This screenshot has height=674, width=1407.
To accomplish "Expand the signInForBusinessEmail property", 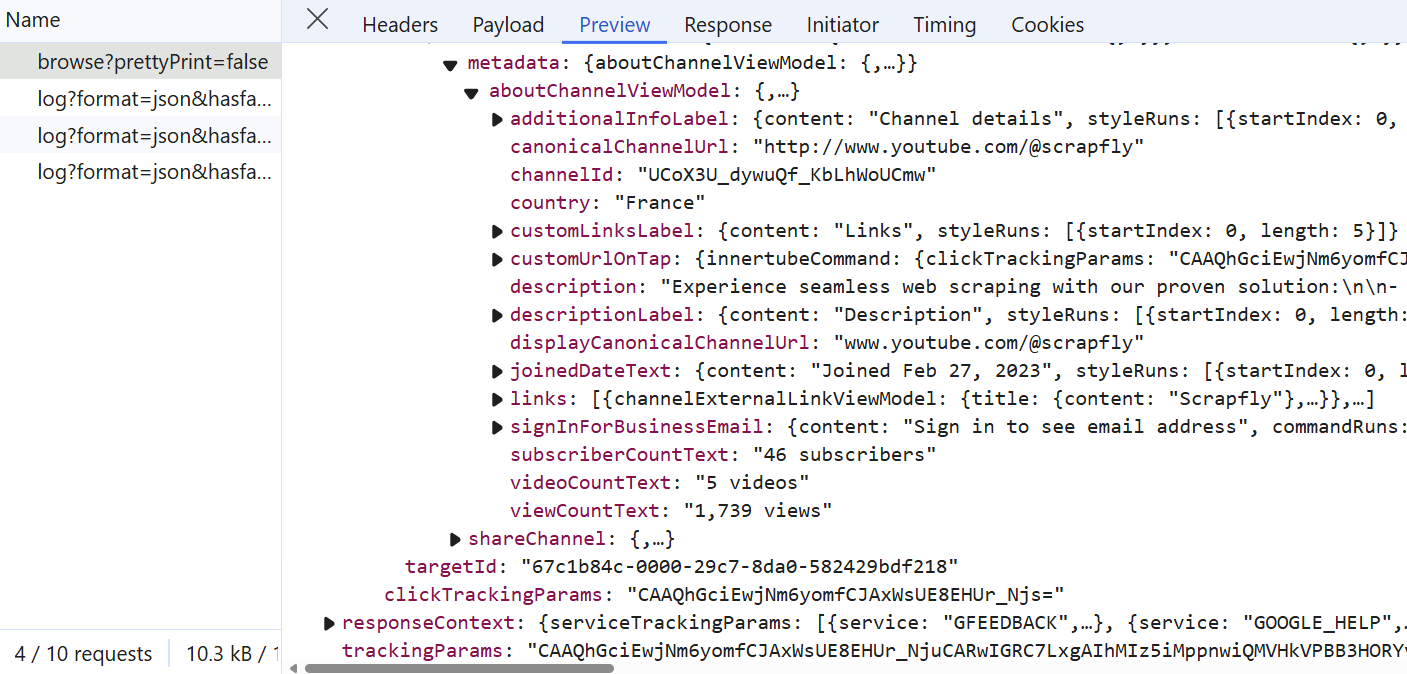I will click(497, 428).
